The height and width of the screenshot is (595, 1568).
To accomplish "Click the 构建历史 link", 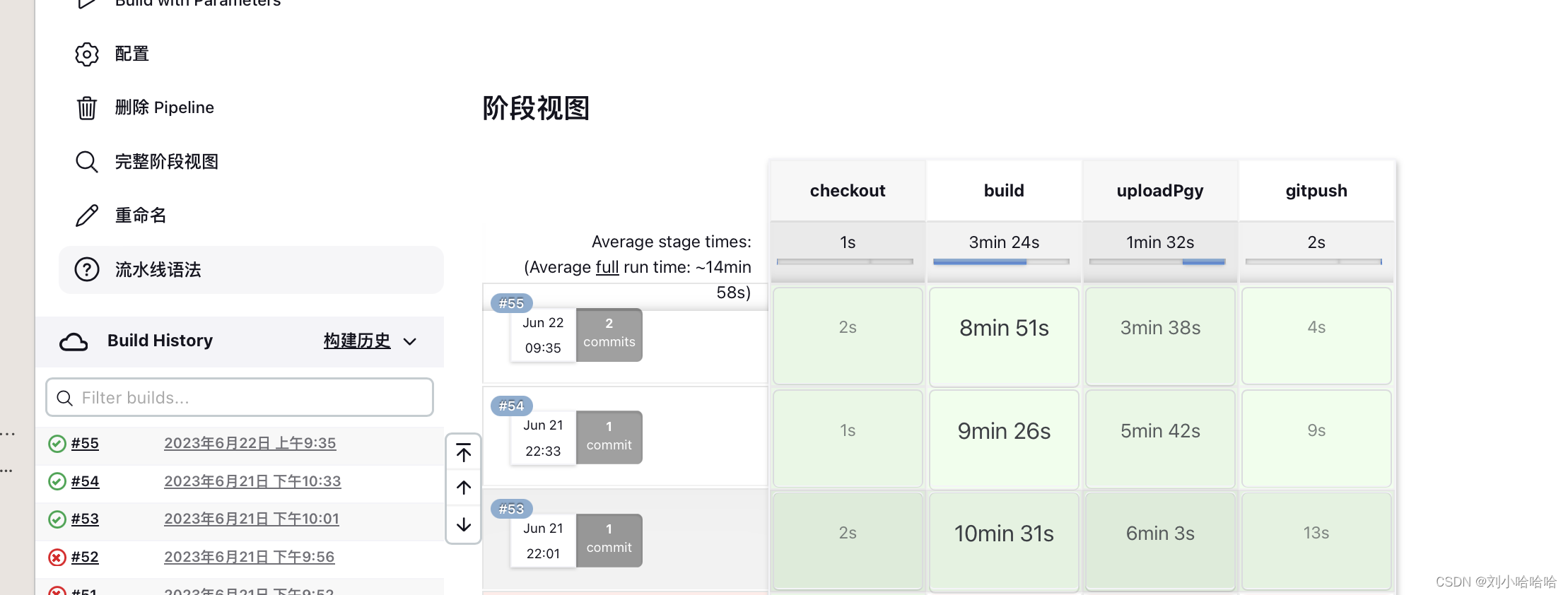I will 357,341.
